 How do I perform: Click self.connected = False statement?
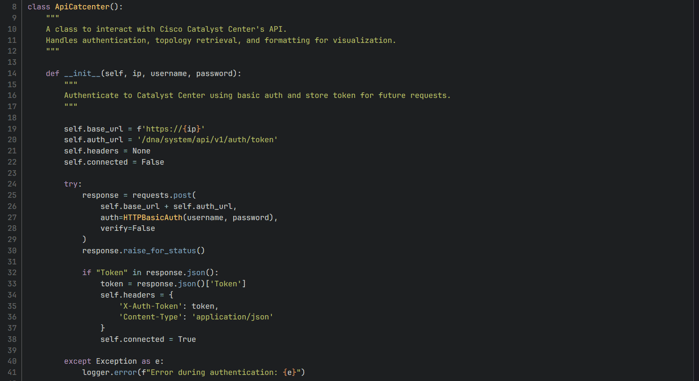(114, 162)
